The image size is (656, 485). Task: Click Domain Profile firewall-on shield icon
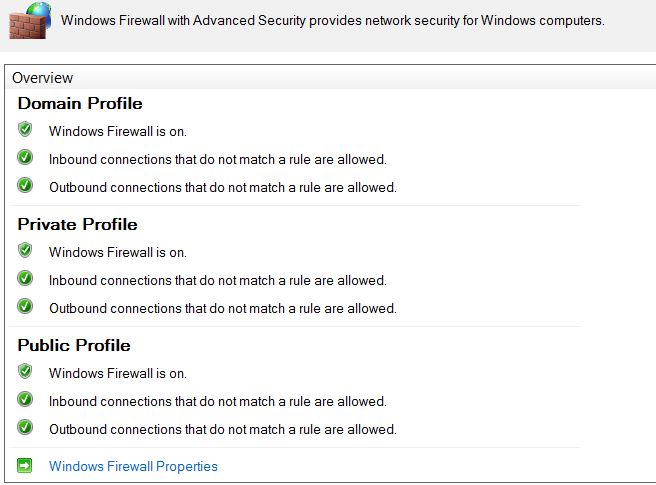[25, 130]
